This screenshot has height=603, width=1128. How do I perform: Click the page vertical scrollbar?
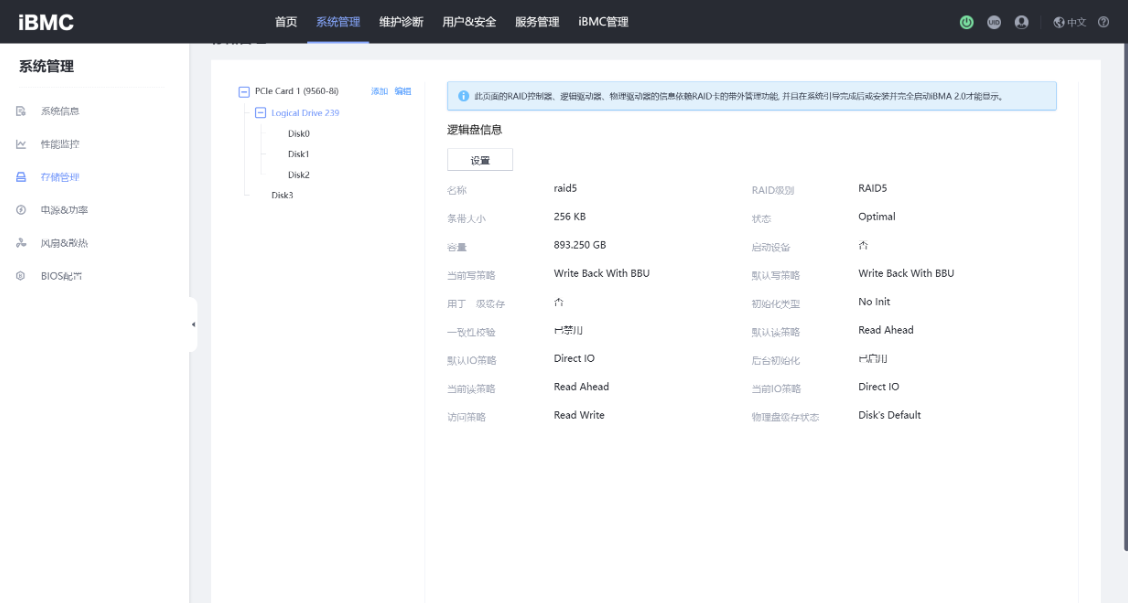1124,296
